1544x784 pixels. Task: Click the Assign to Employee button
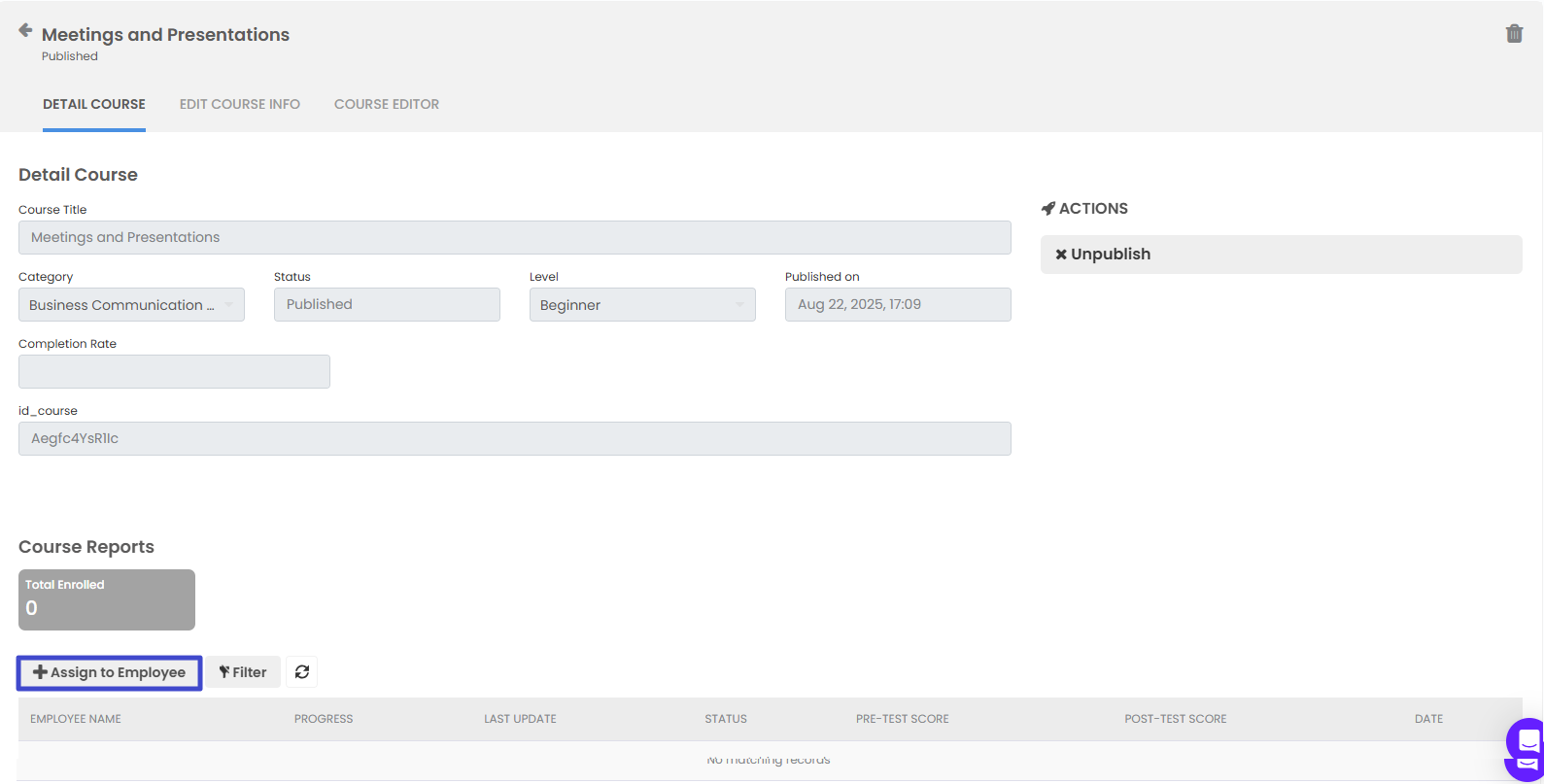point(109,672)
